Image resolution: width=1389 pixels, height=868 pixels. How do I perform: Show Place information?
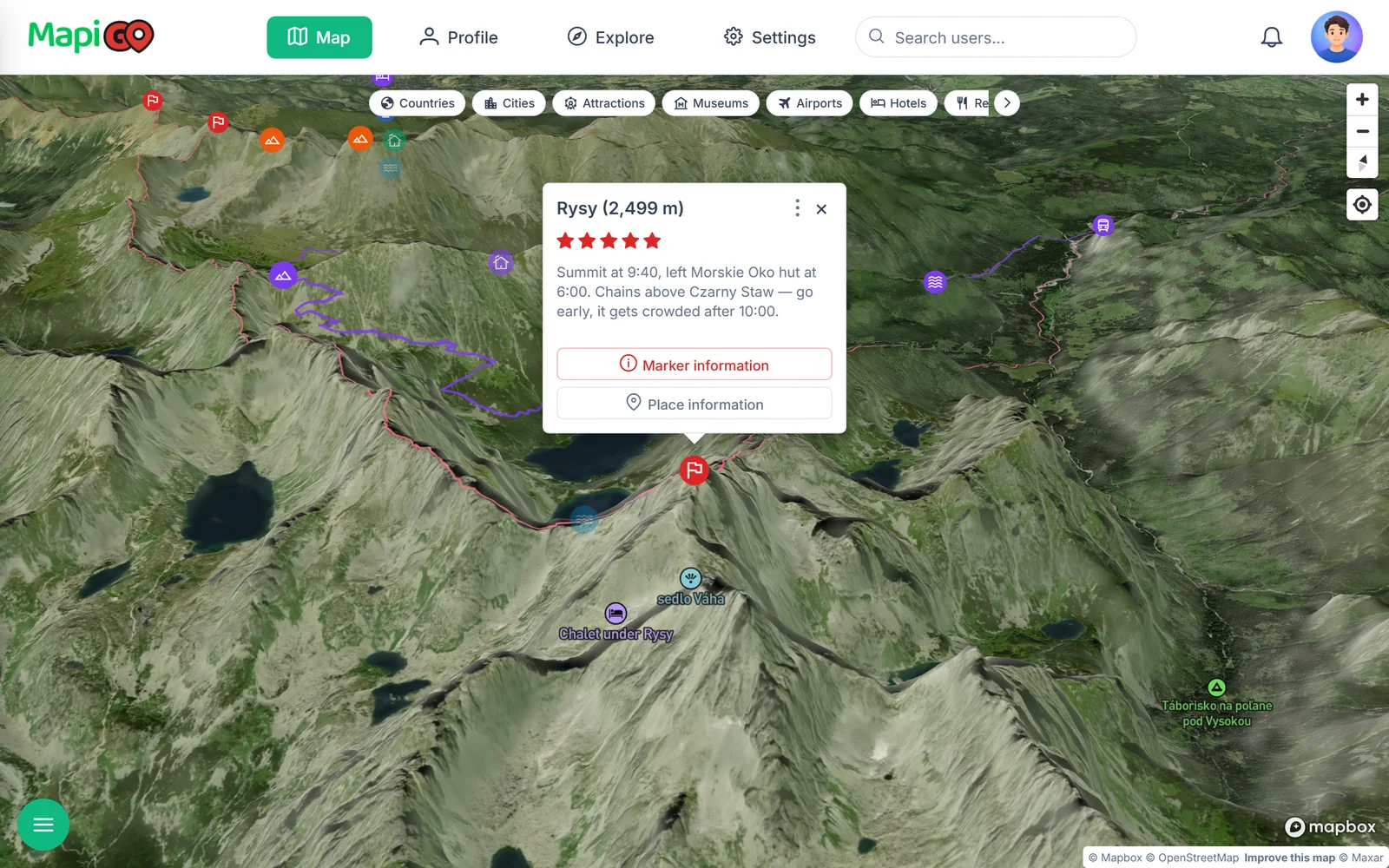point(694,404)
